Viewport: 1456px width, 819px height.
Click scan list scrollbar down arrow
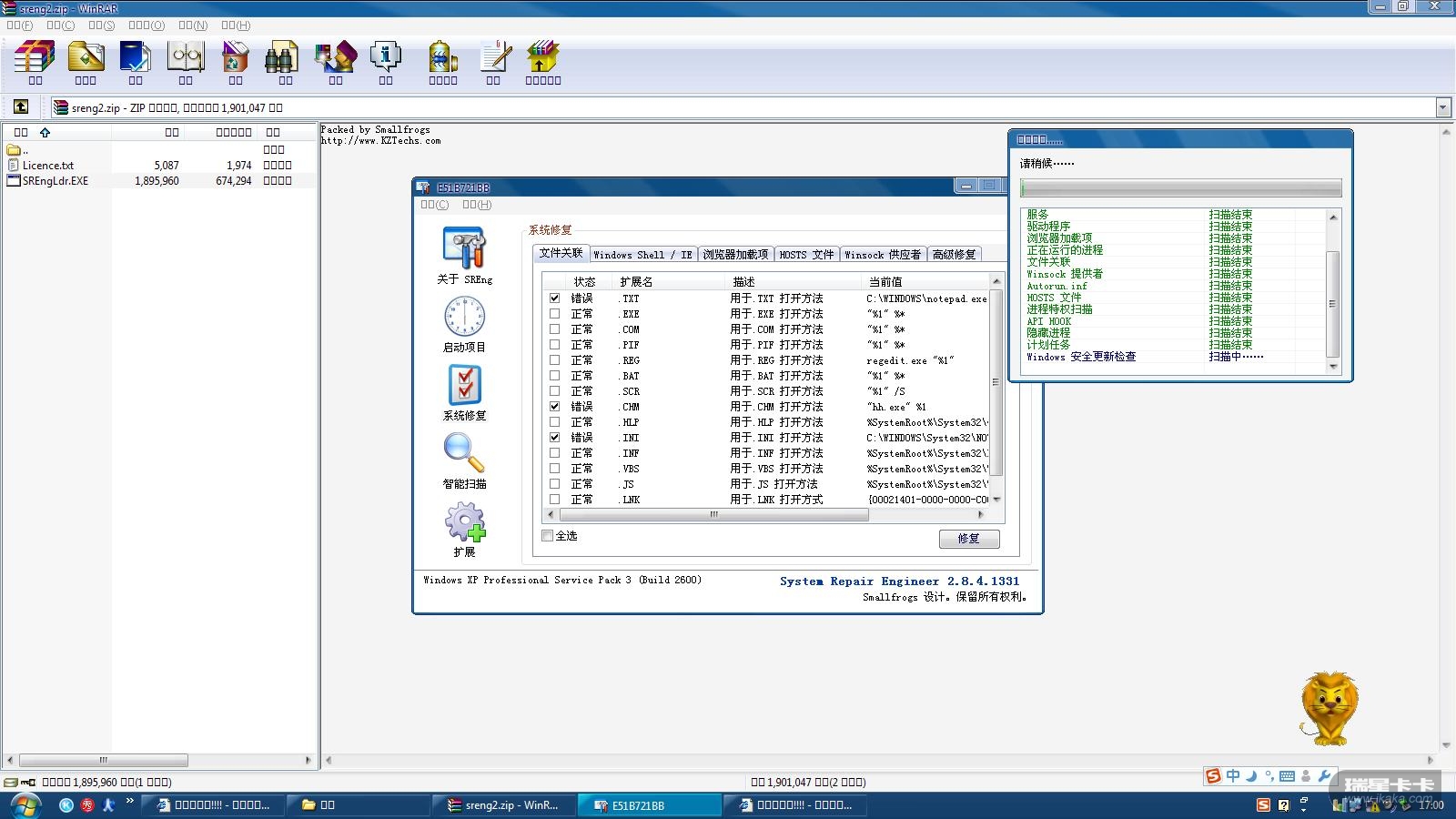click(1333, 367)
